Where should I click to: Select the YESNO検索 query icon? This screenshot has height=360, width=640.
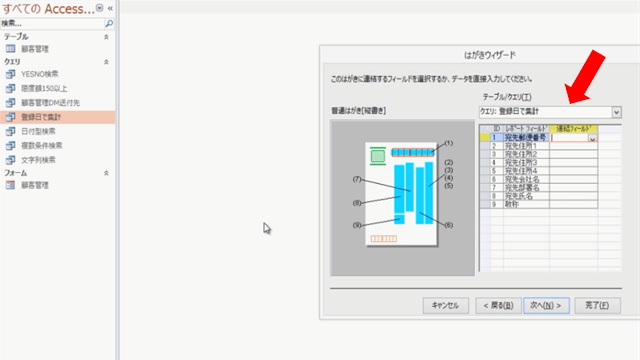tap(10, 74)
